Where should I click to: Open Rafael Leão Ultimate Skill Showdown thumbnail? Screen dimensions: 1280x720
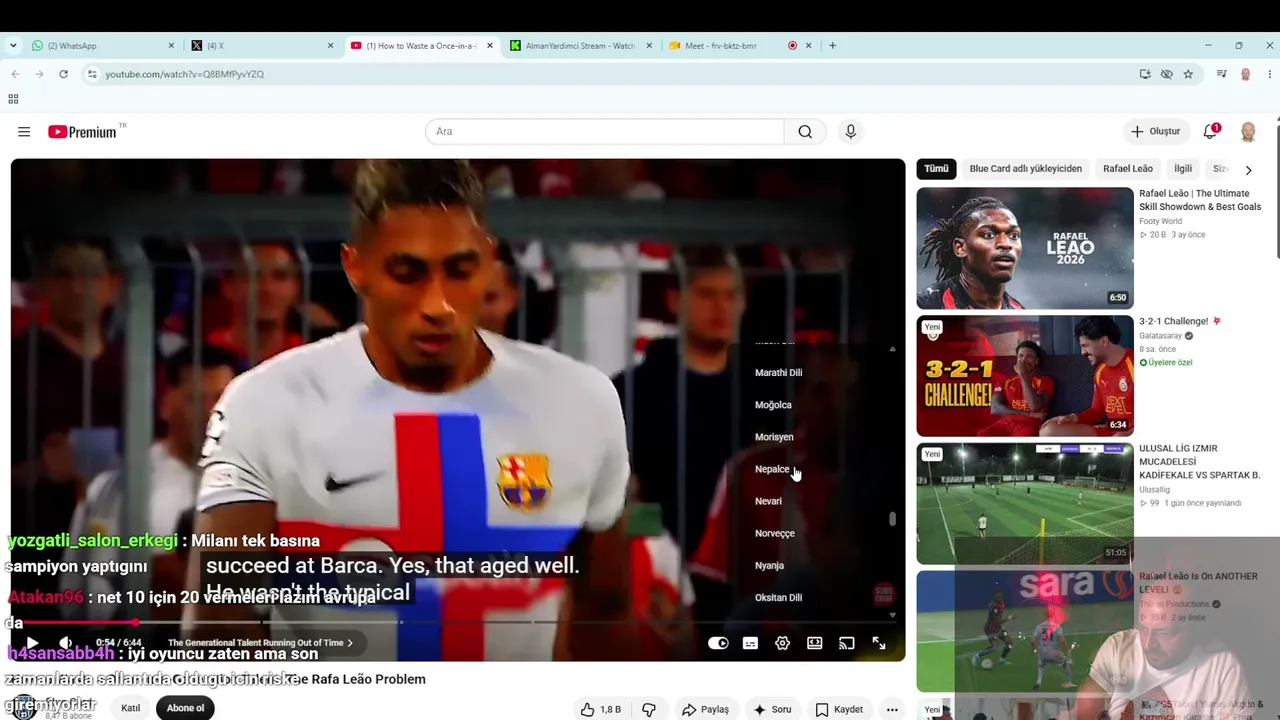pyautogui.click(x=1025, y=248)
